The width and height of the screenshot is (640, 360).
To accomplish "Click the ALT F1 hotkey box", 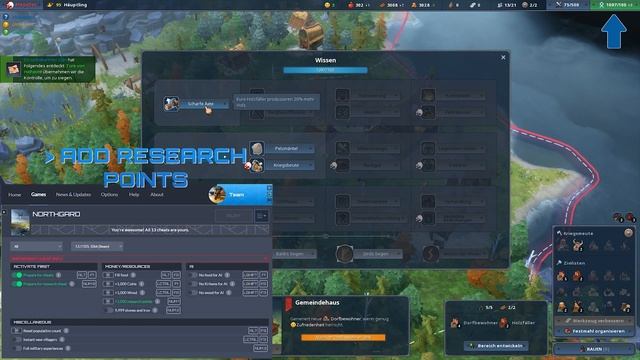I will point(87,275).
